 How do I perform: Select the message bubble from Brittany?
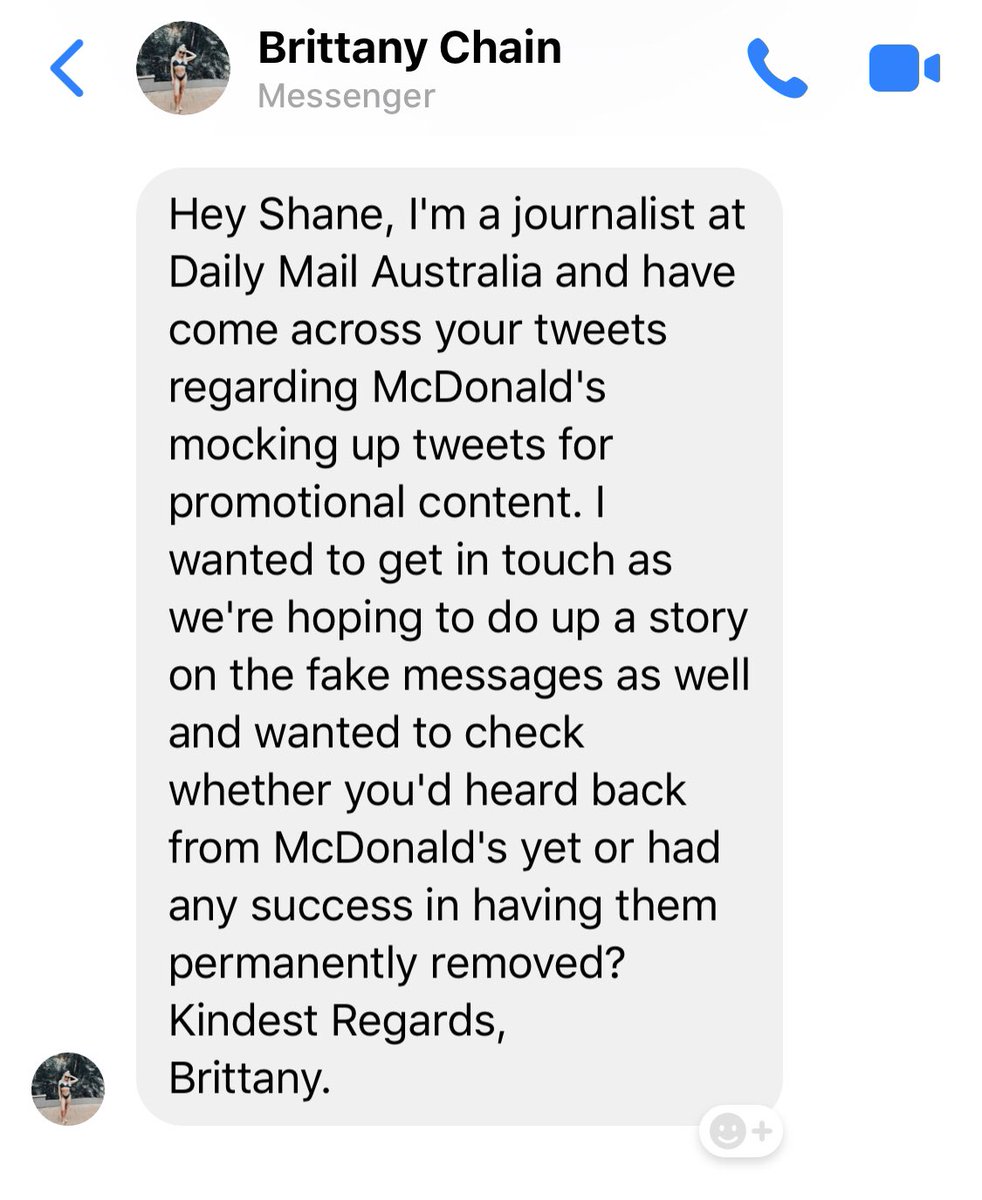(459, 646)
